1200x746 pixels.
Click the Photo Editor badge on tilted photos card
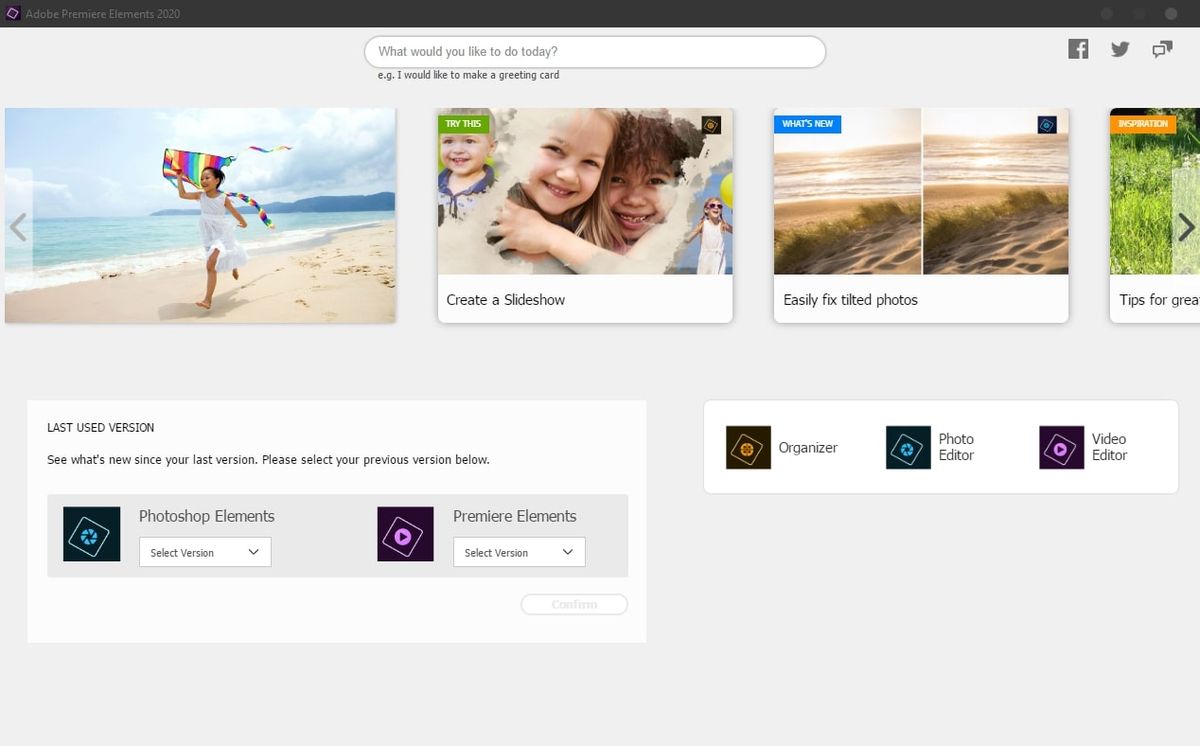[x=1047, y=125]
